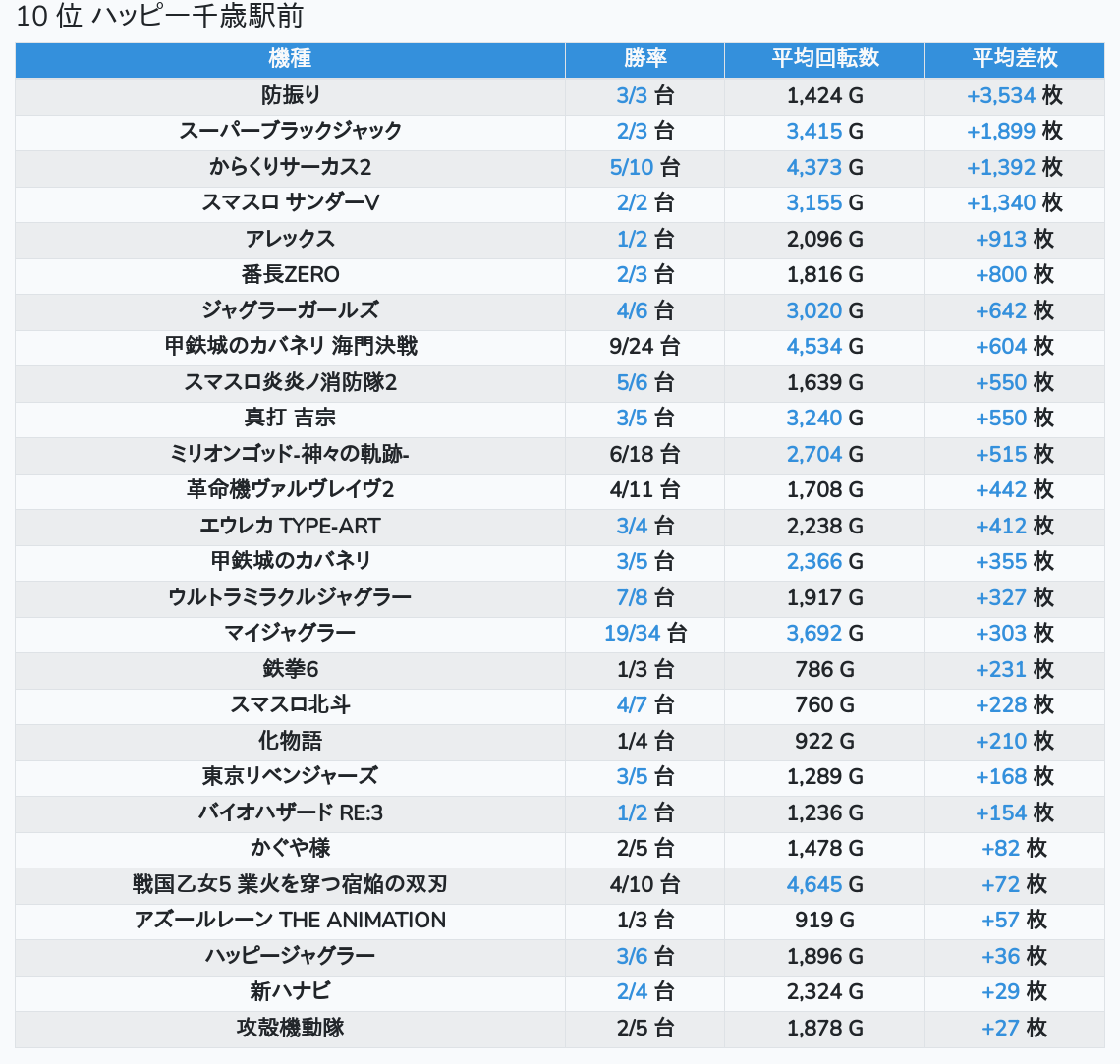1120x1064 pixels.
Task: Click the スマスロ サンダーV machine name
Action: click(290, 202)
